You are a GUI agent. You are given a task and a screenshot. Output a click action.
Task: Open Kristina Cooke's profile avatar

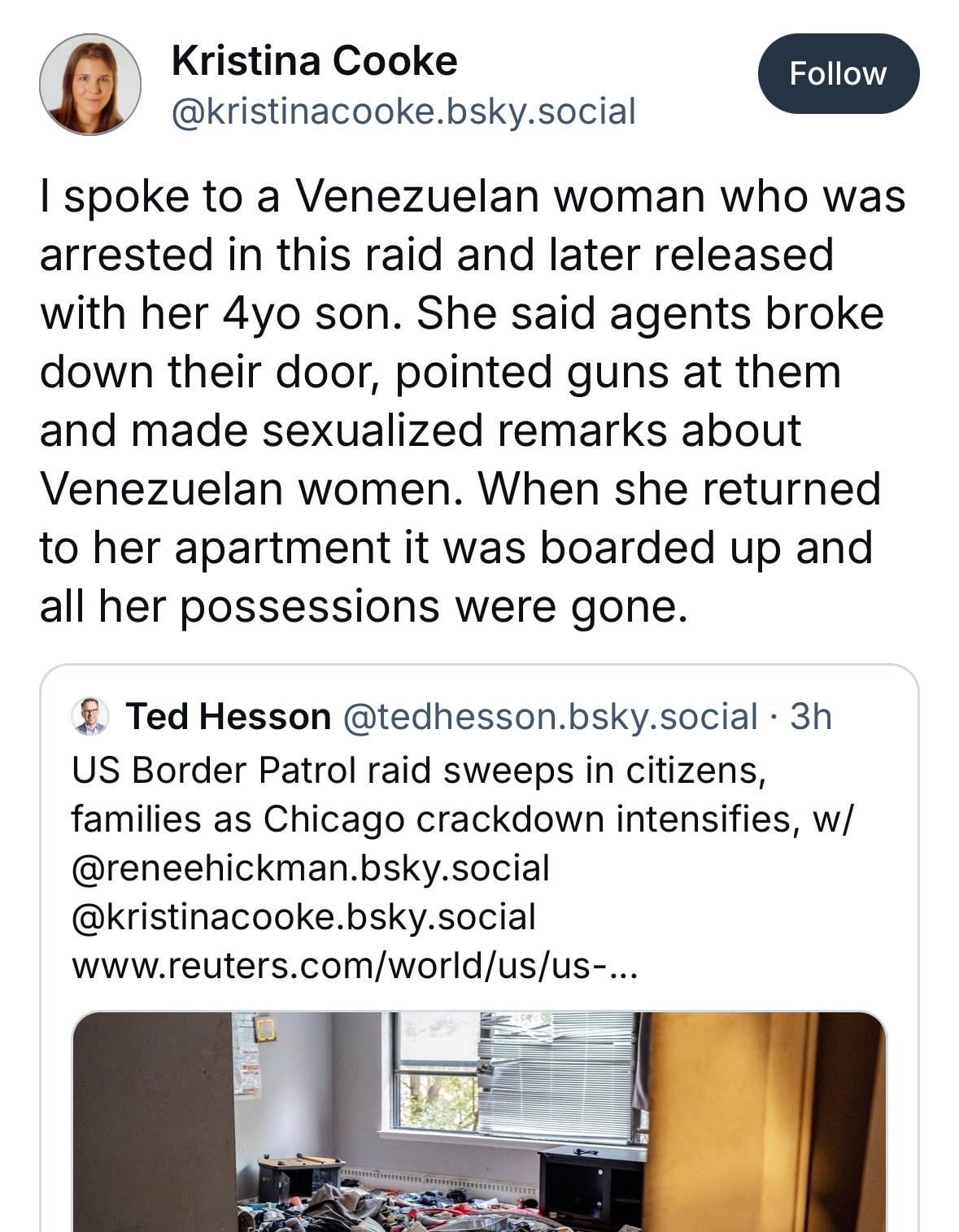(89, 84)
